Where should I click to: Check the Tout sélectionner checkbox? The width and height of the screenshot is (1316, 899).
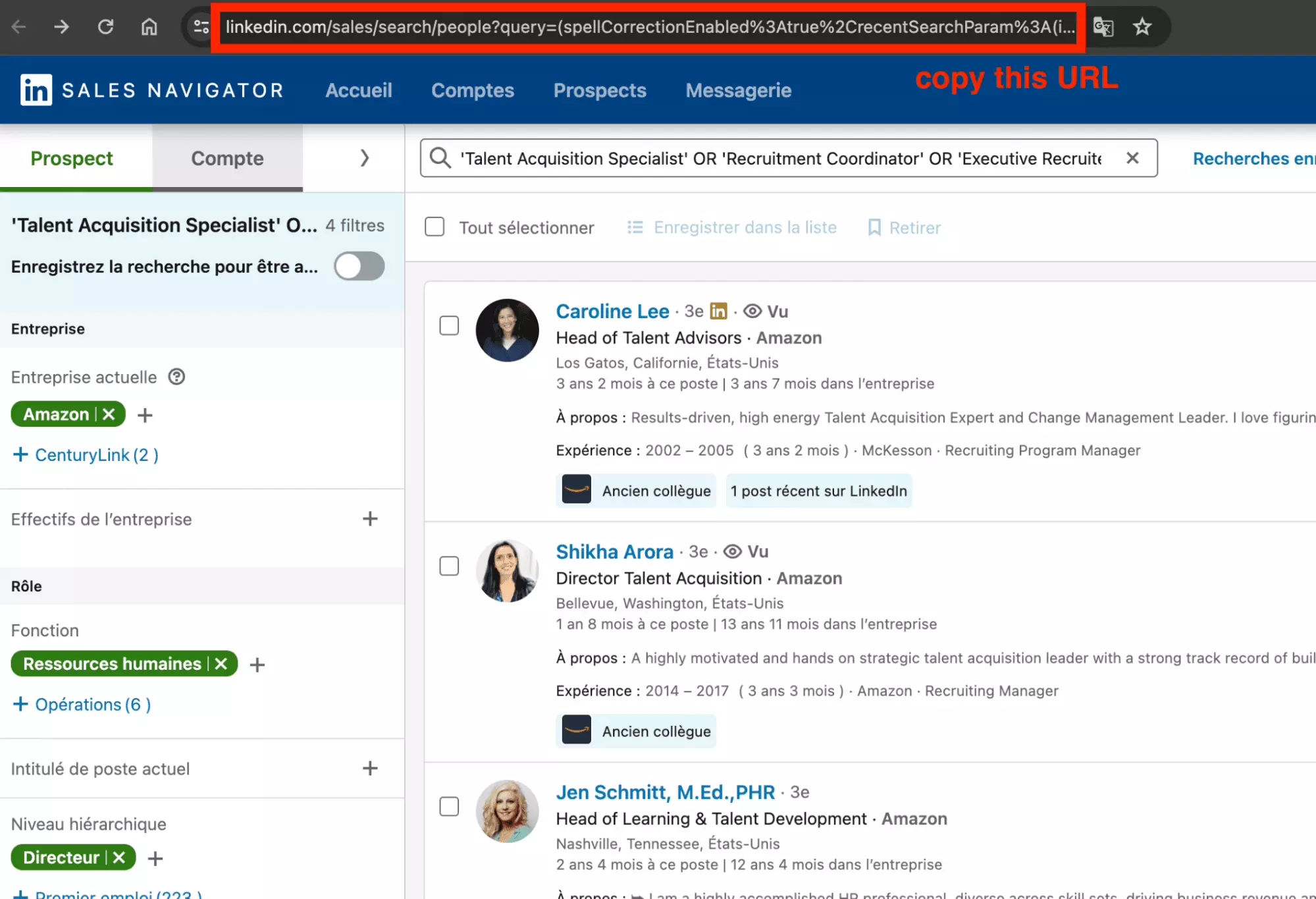(434, 227)
